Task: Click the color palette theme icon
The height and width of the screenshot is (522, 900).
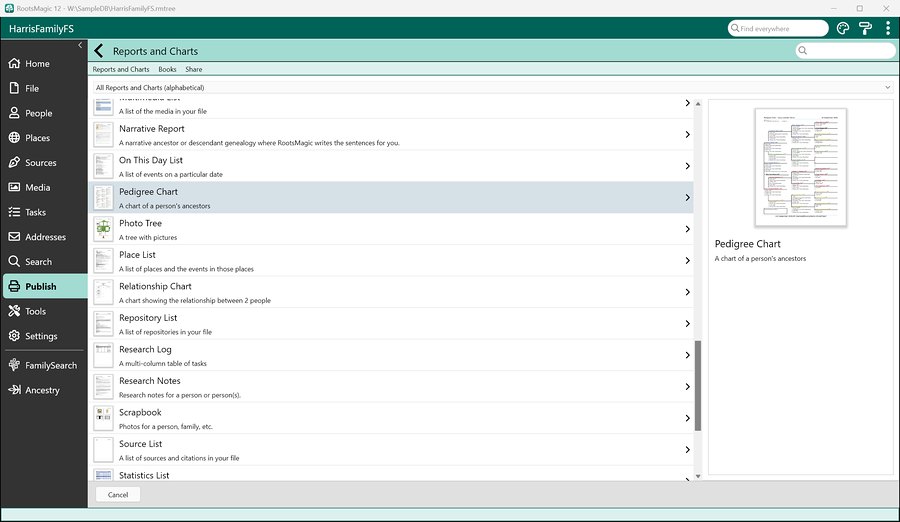Action: (x=843, y=28)
